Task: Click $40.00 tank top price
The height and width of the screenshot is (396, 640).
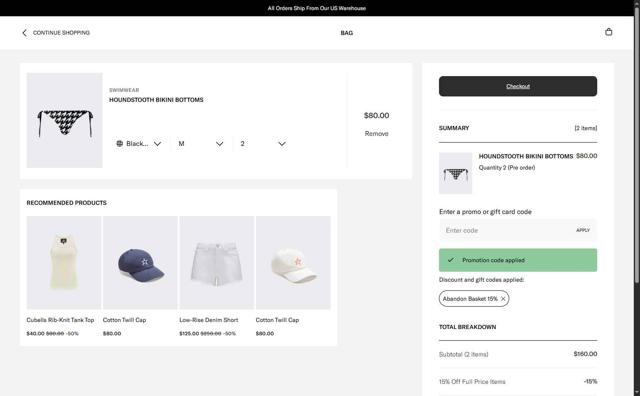Action: 35,334
